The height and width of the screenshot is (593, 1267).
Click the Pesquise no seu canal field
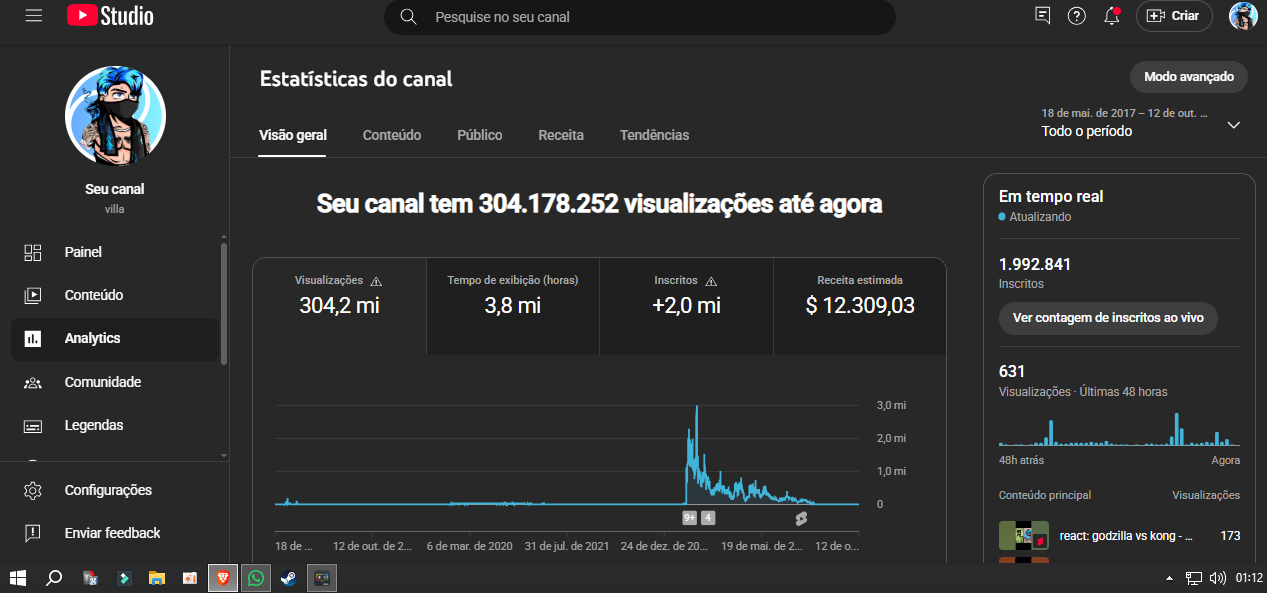coord(640,17)
